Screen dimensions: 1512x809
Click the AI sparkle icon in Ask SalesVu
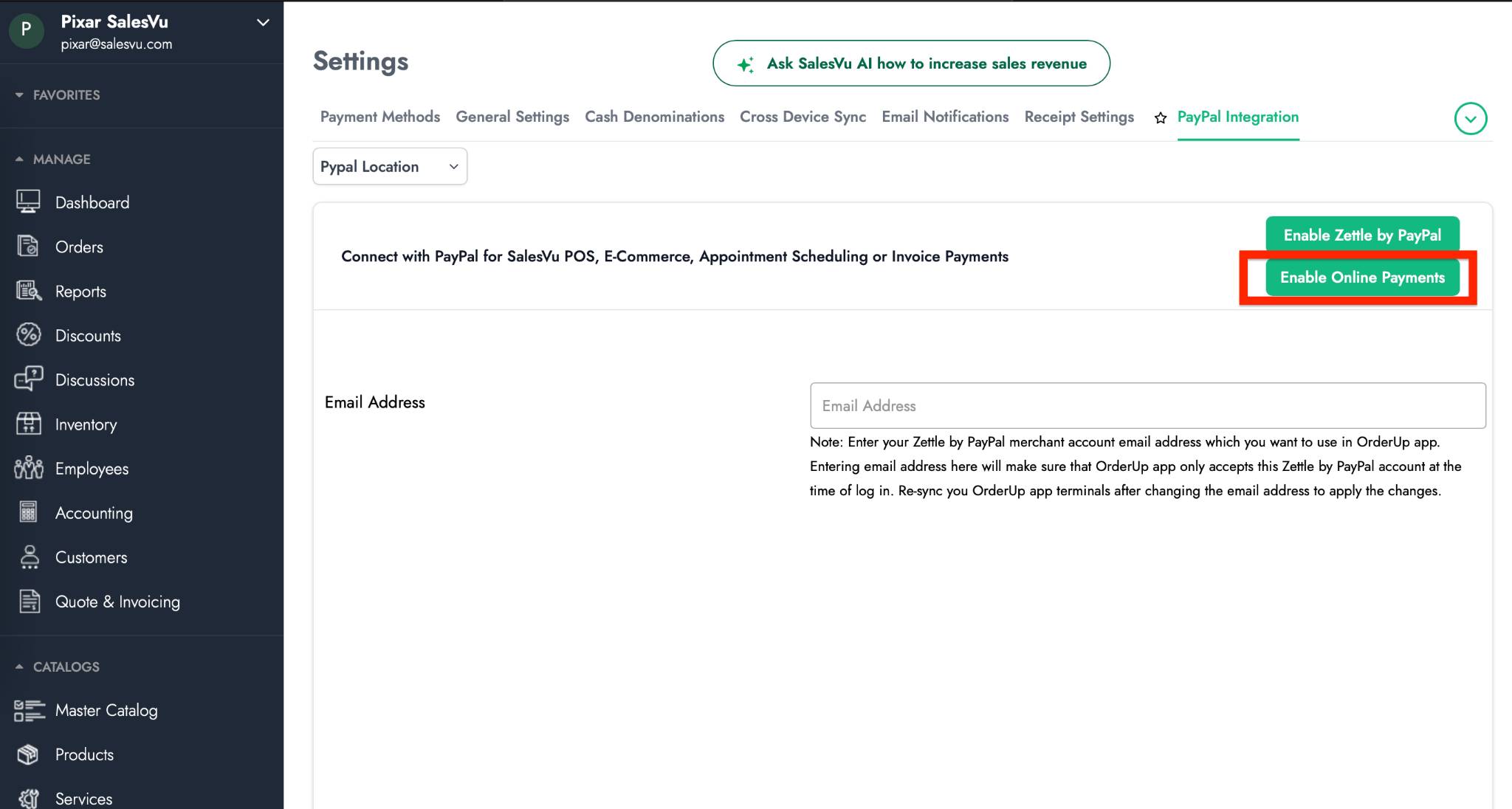pos(746,65)
